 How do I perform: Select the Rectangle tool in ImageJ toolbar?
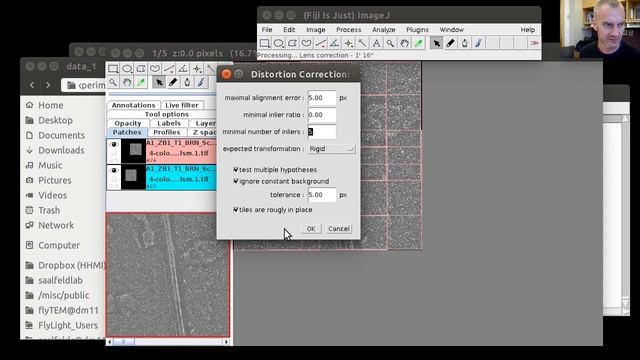(x=264, y=43)
